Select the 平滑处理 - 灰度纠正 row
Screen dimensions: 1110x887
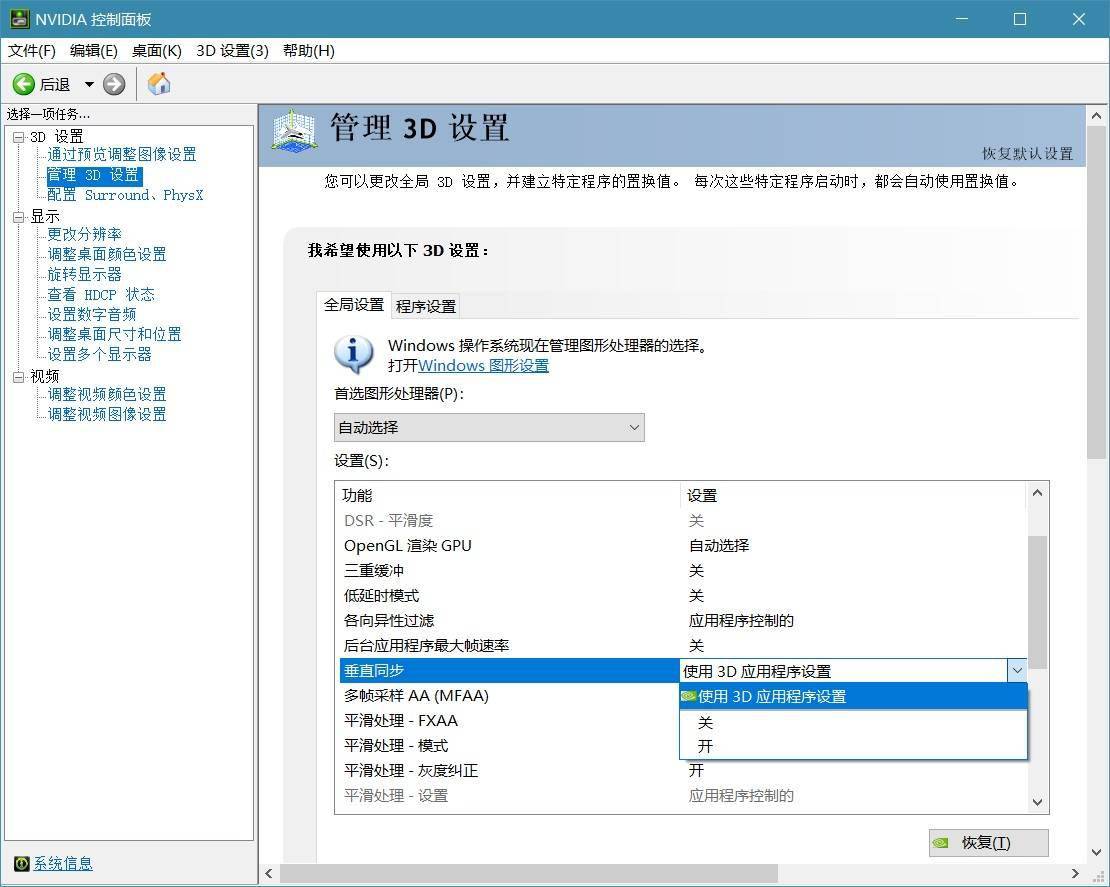pyautogui.click(x=682, y=771)
